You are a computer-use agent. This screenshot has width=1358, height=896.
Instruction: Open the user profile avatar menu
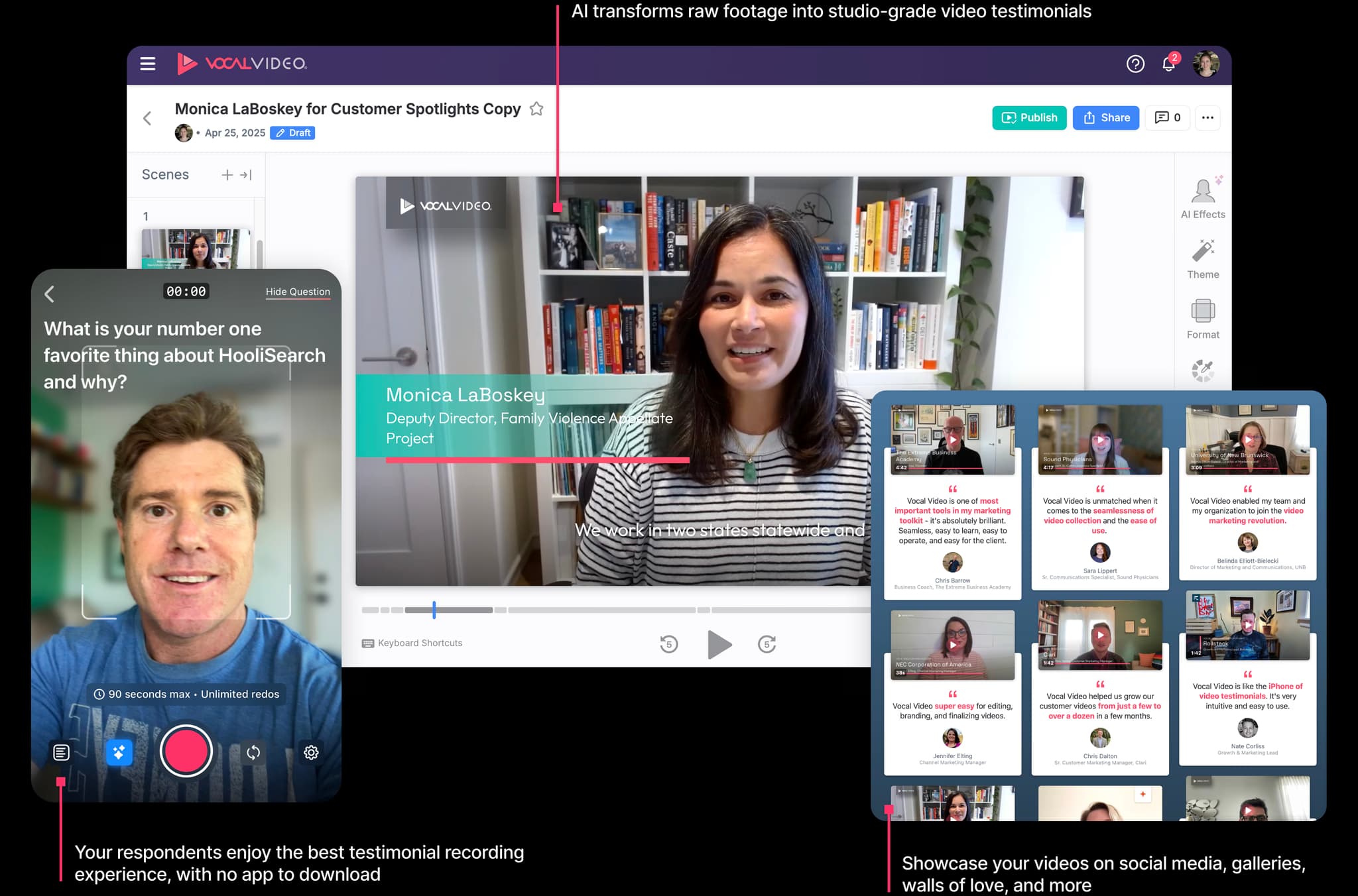[1205, 64]
